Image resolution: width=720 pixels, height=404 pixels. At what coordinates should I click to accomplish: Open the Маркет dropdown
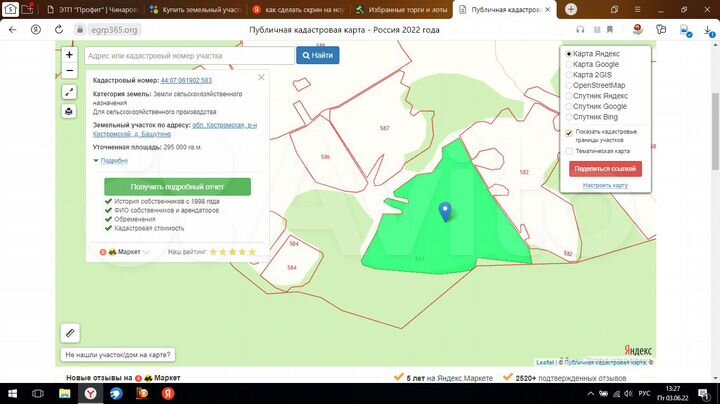(x=125, y=252)
